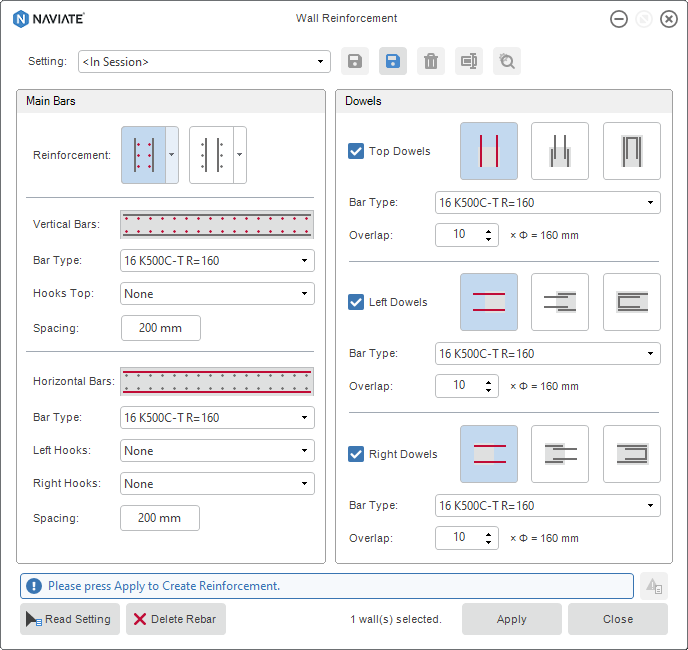Viewport: 688px width, 650px height.
Task: Select the third right dowel layout icon
Action: pos(631,454)
